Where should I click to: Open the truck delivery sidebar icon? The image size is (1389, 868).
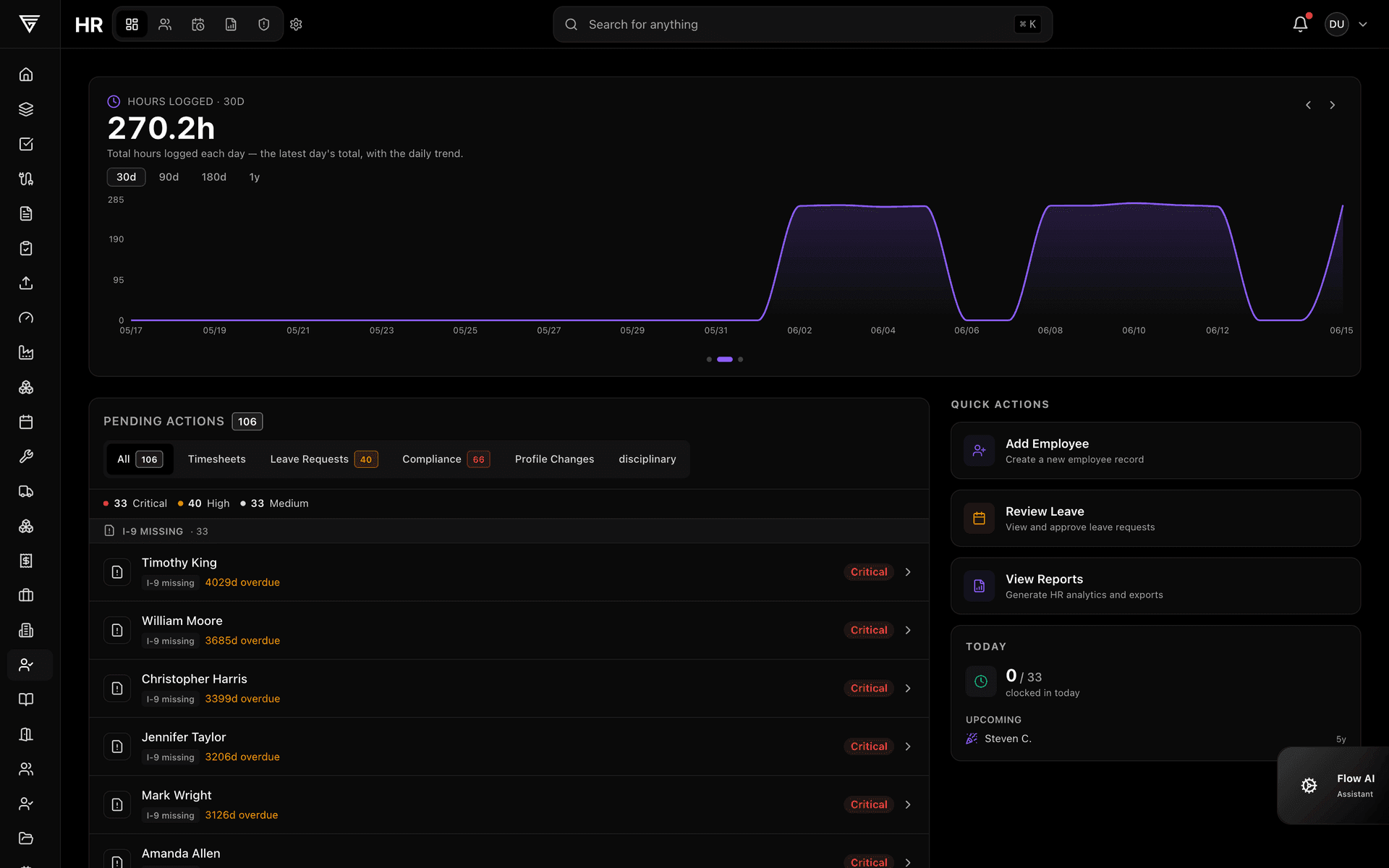point(26,491)
